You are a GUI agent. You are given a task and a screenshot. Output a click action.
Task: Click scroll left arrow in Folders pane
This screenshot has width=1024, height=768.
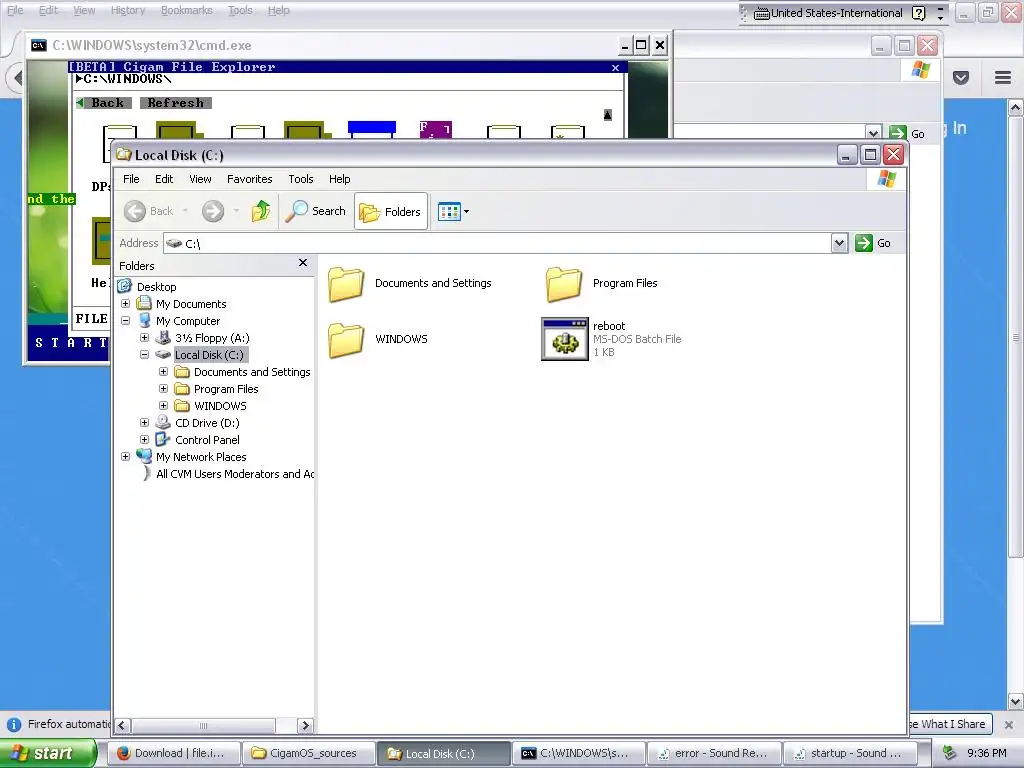122,726
